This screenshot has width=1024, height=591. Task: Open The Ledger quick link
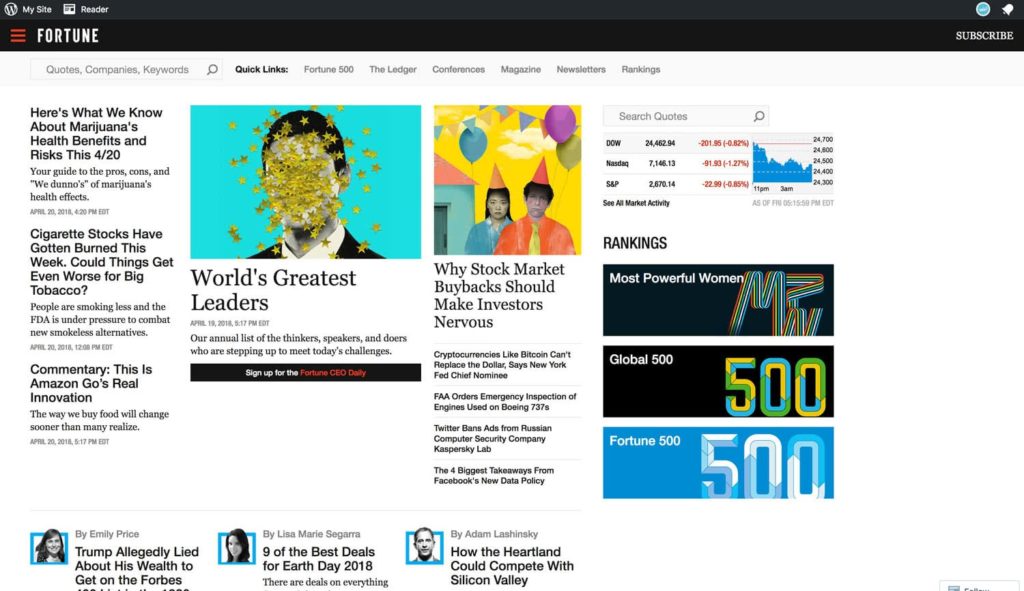(392, 69)
